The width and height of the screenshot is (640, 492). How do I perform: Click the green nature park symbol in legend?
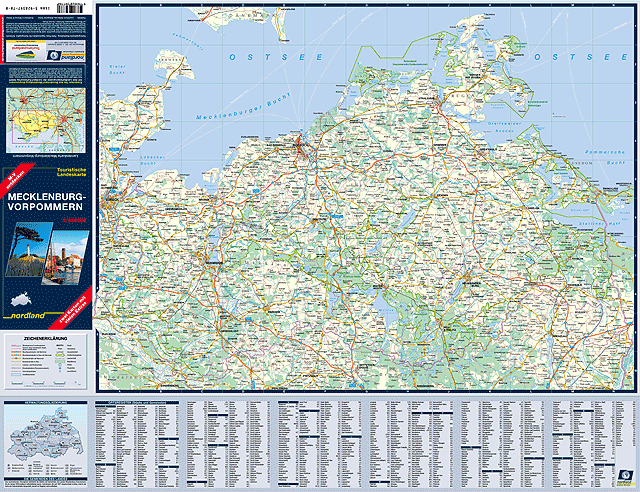click(x=61, y=355)
